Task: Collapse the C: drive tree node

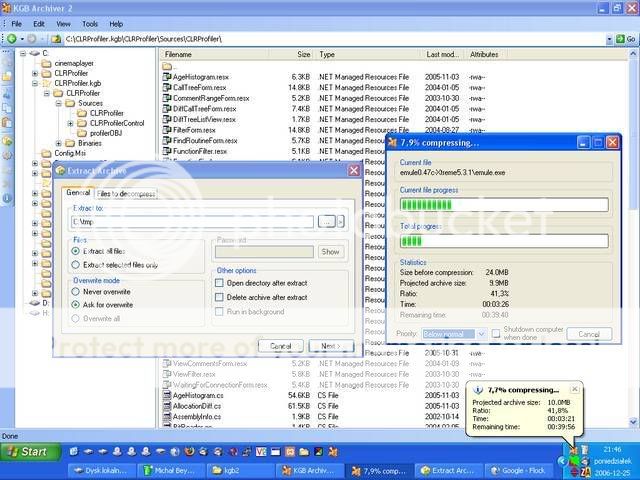Action: tap(23, 53)
